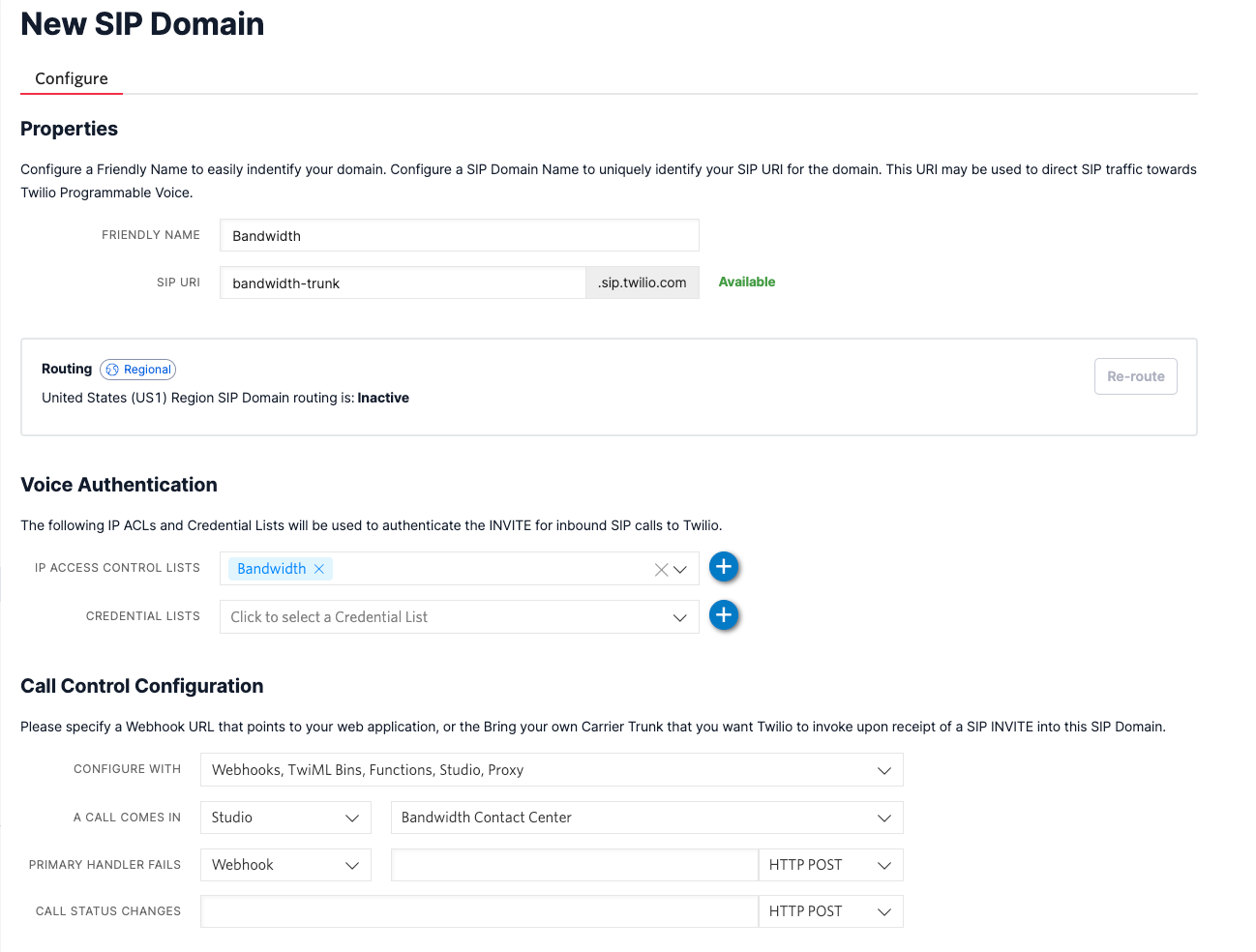Click the Regional routing badge

click(138, 370)
